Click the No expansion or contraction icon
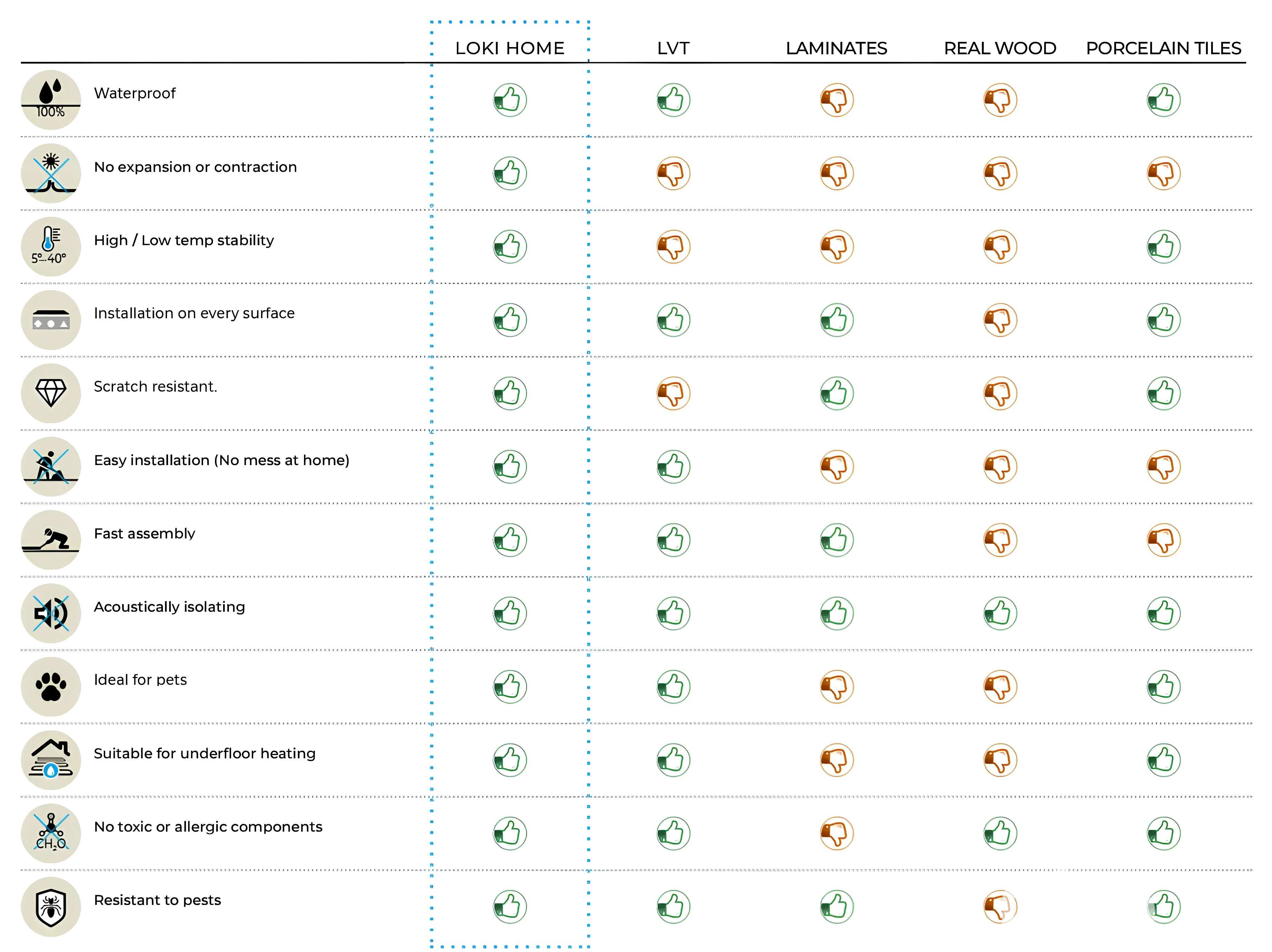 [x=50, y=173]
